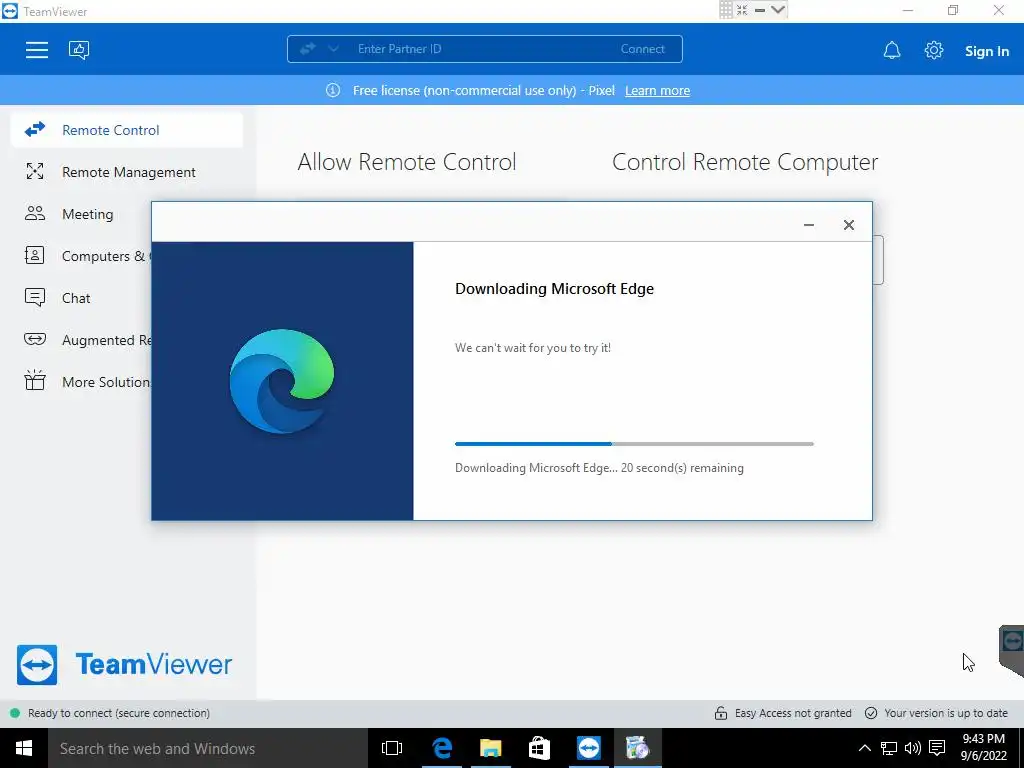
Task: Click the Remote Management expand icon
Action: pyautogui.click(x=35, y=171)
